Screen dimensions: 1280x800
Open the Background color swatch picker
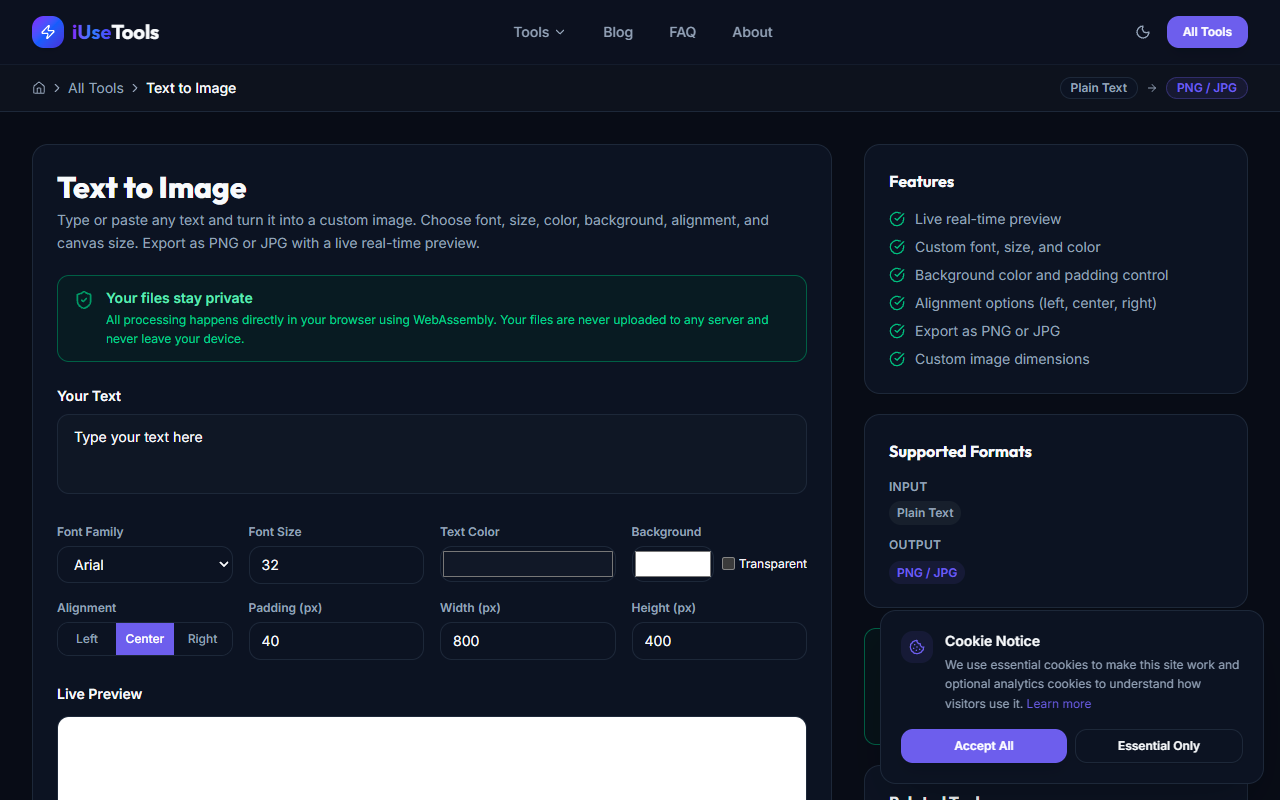[x=672, y=564]
